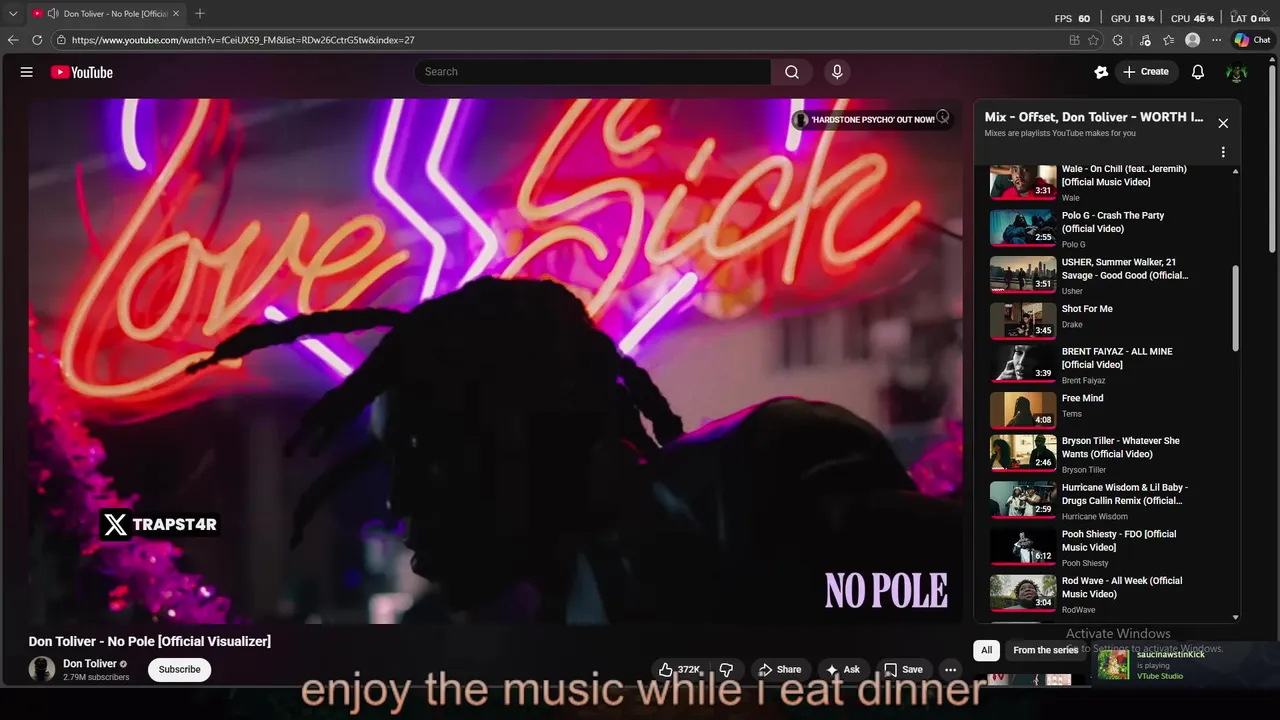This screenshot has width=1280, height=720.
Task: Open the YouTube account avatar menu
Action: point(1237,72)
